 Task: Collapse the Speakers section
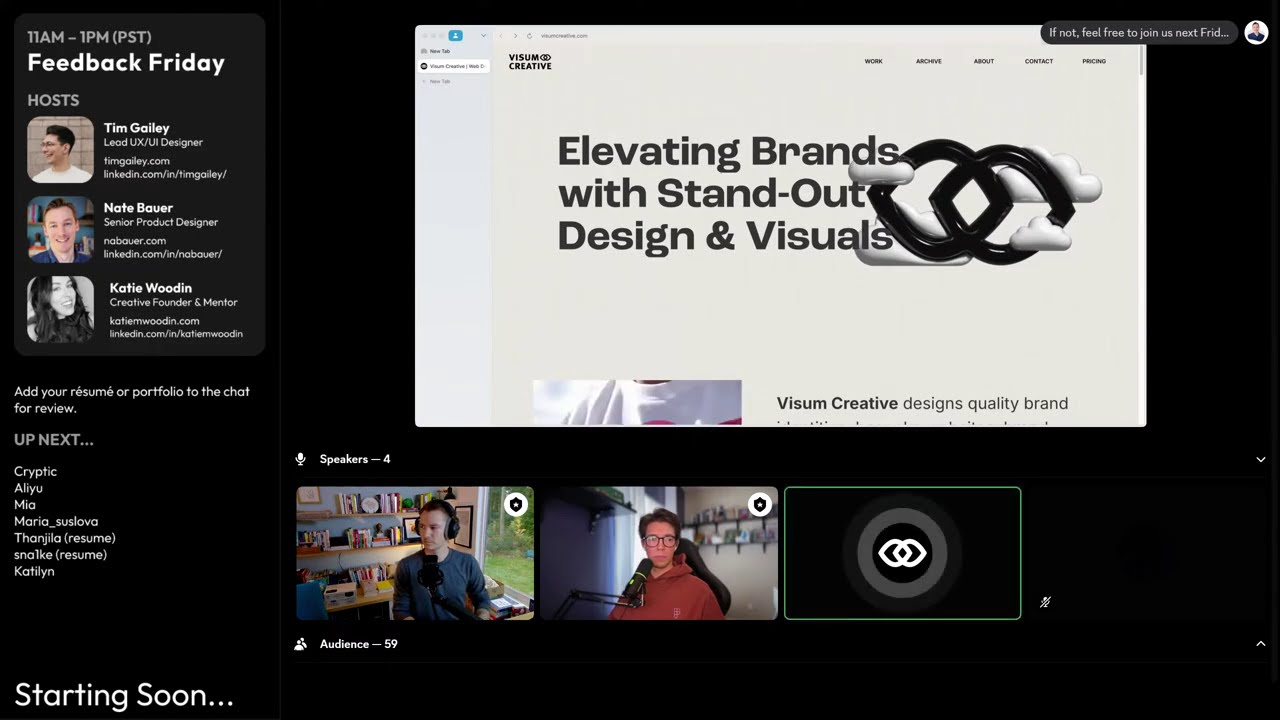click(1261, 460)
